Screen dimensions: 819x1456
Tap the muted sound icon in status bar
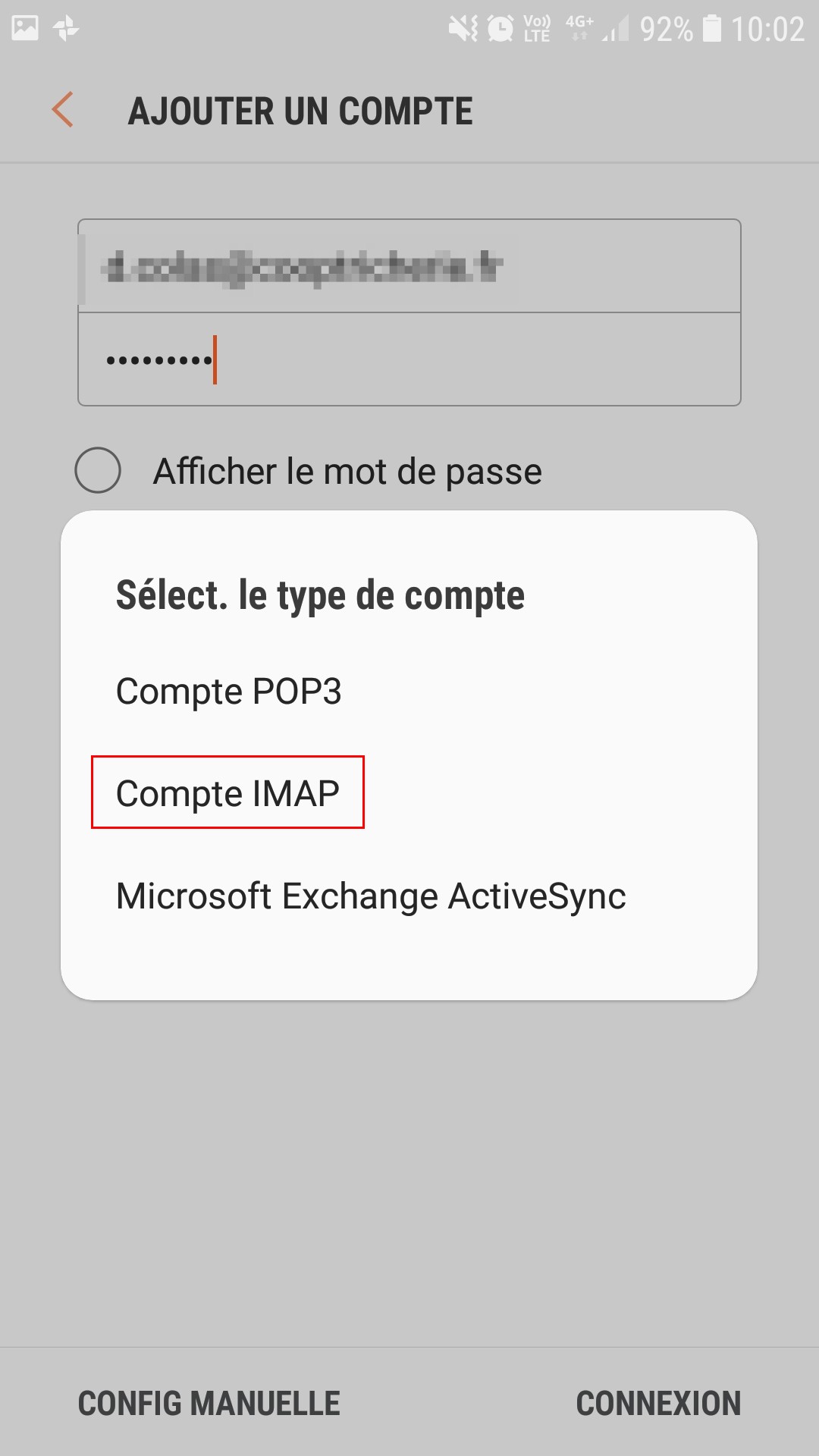(x=463, y=29)
